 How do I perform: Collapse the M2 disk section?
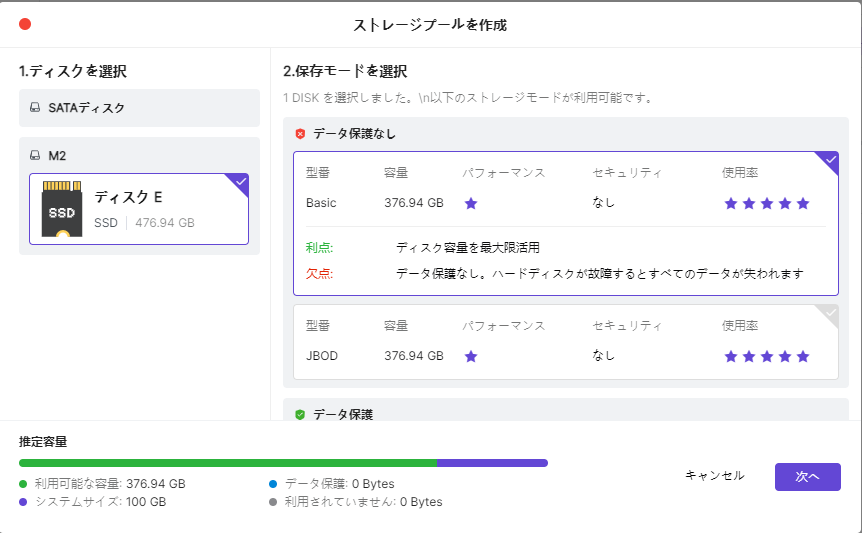[x=139, y=156]
